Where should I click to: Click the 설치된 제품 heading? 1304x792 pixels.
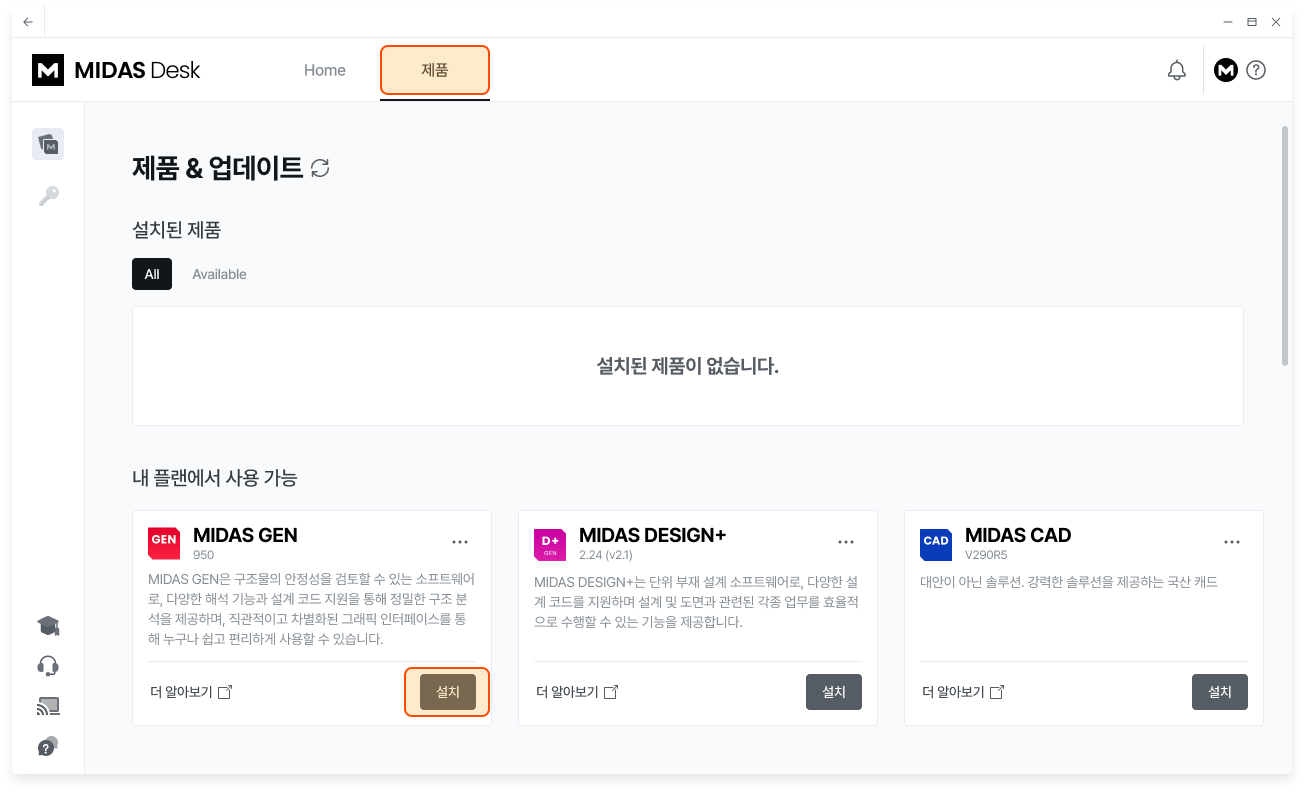[x=176, y=230]
